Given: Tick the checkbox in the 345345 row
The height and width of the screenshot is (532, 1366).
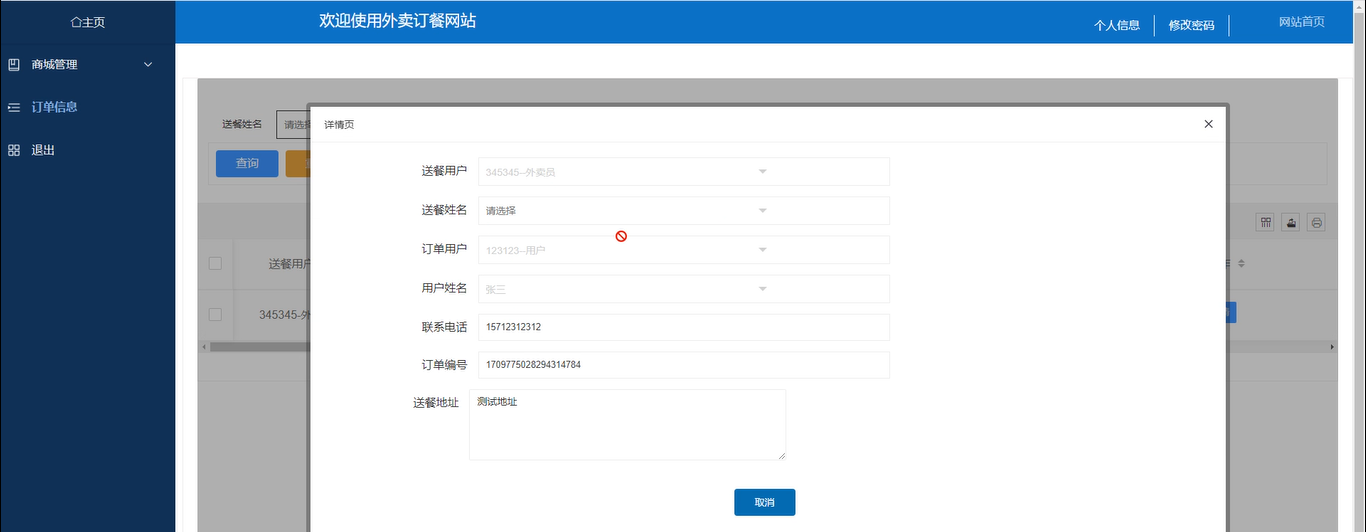Looking at the screenshot, I should pyautogui.click(x=215, y=314).
